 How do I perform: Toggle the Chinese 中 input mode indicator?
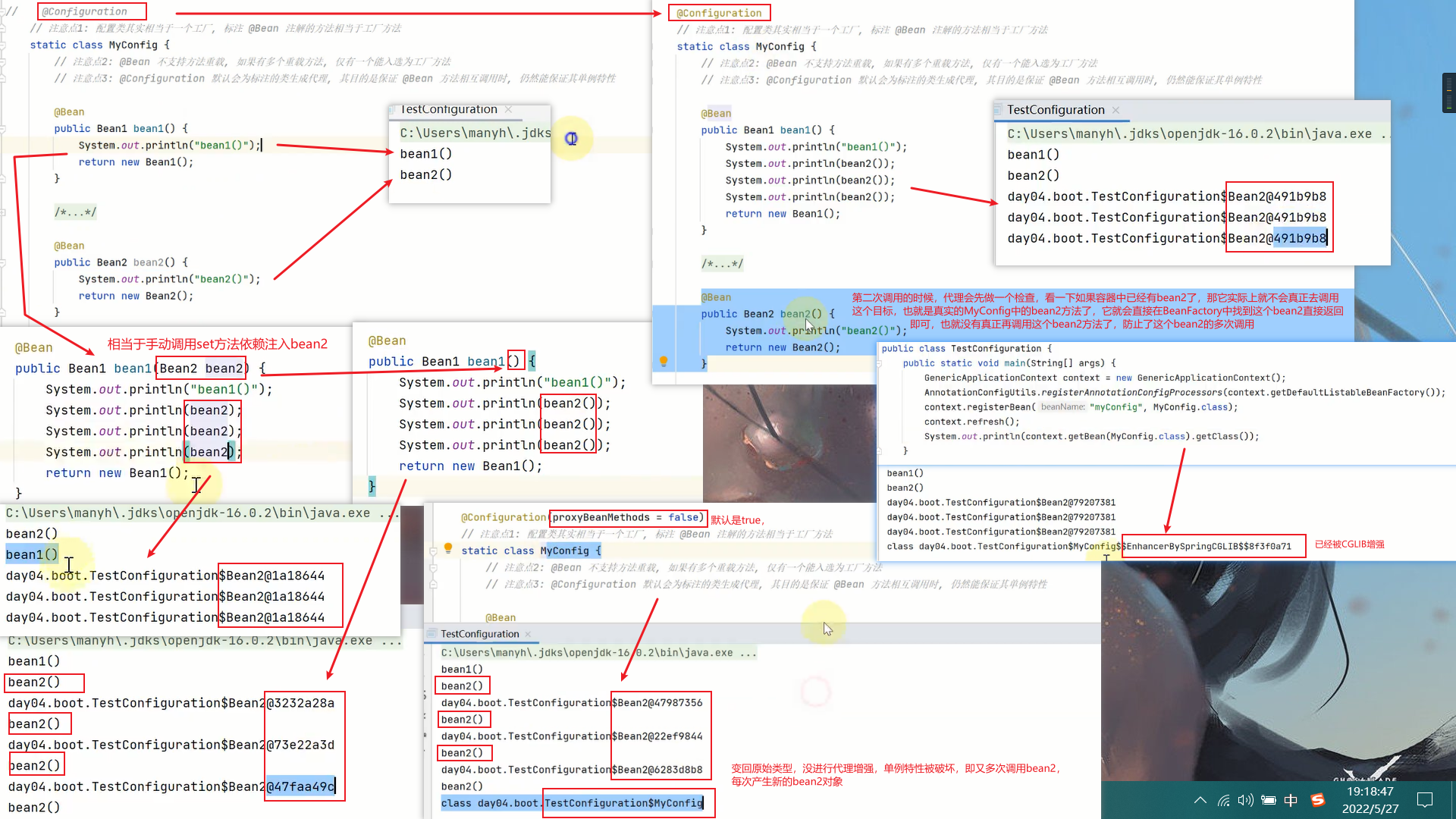[x=1291, y=800]
